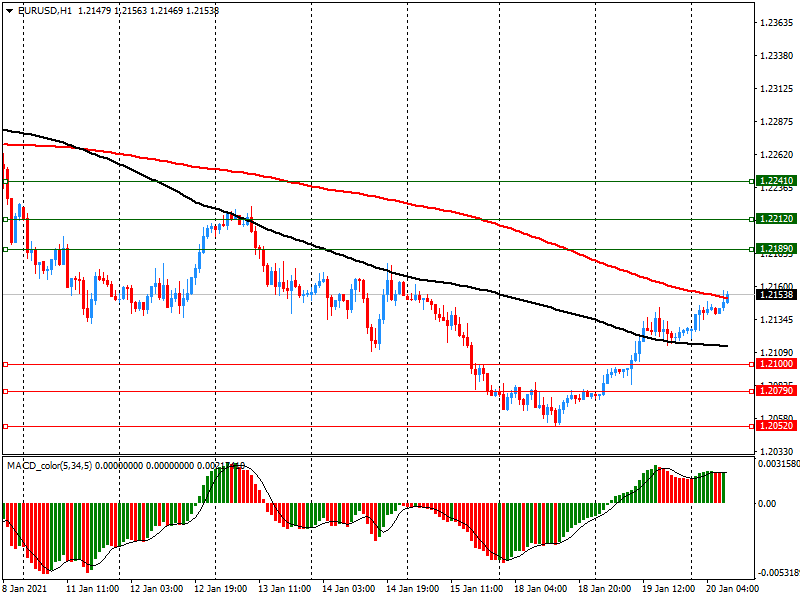
Task: Click the 8 Jan 2021 date label
Action: pyautogui.click(x=25, y=588)
